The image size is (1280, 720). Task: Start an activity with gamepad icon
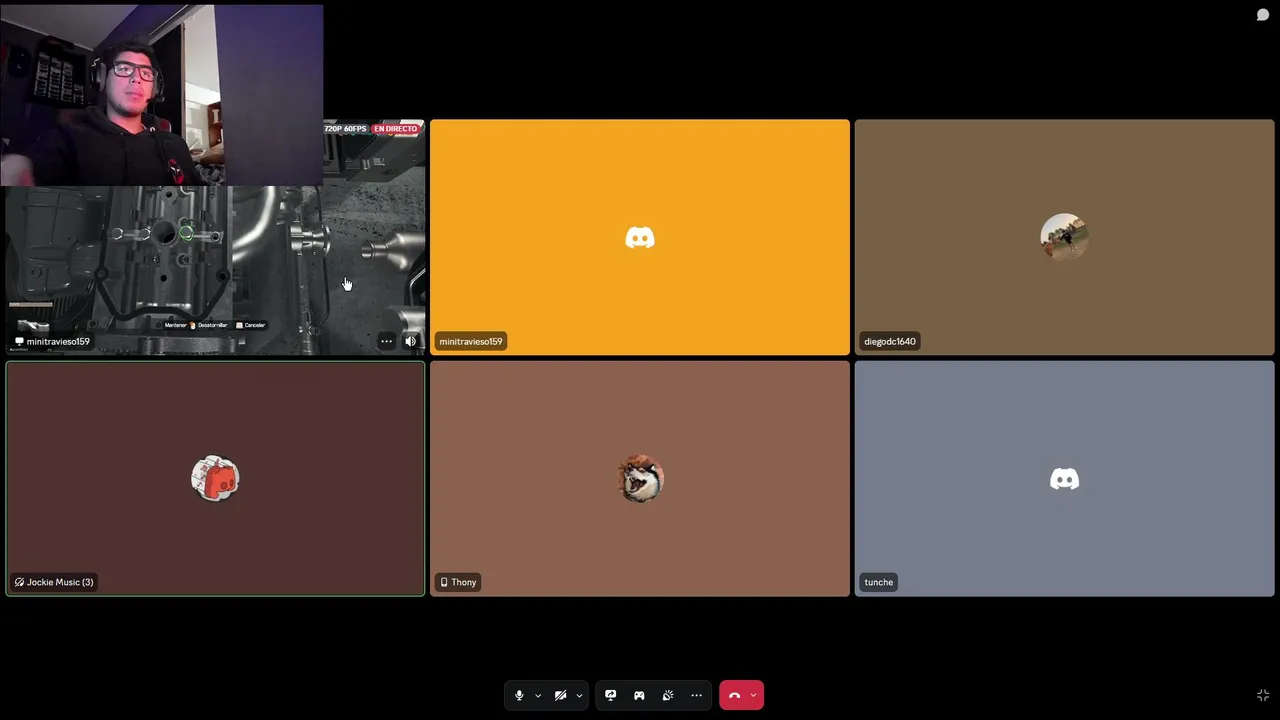(639, 695)
